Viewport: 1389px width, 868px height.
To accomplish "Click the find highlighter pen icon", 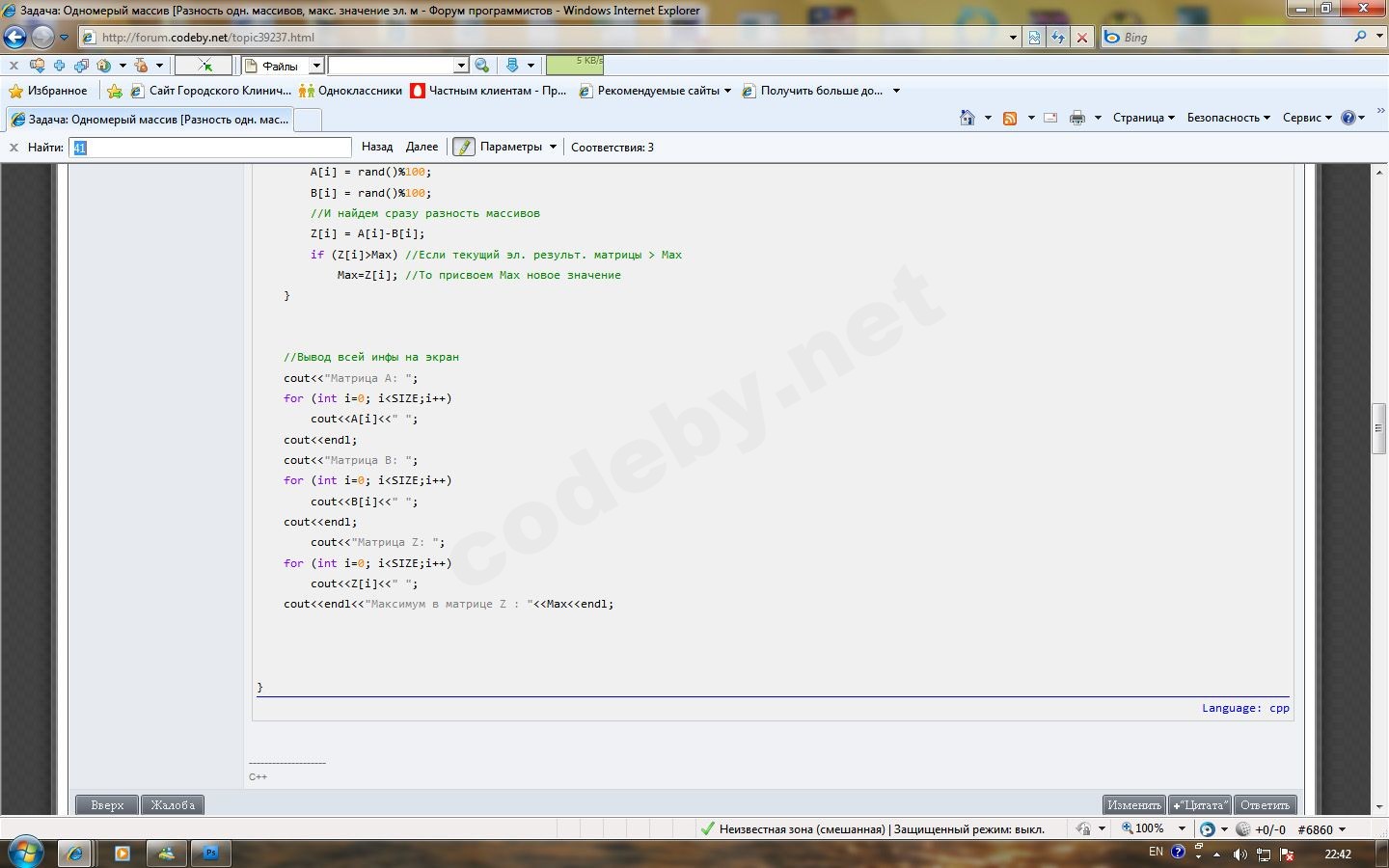I will [x=464, y=147].
